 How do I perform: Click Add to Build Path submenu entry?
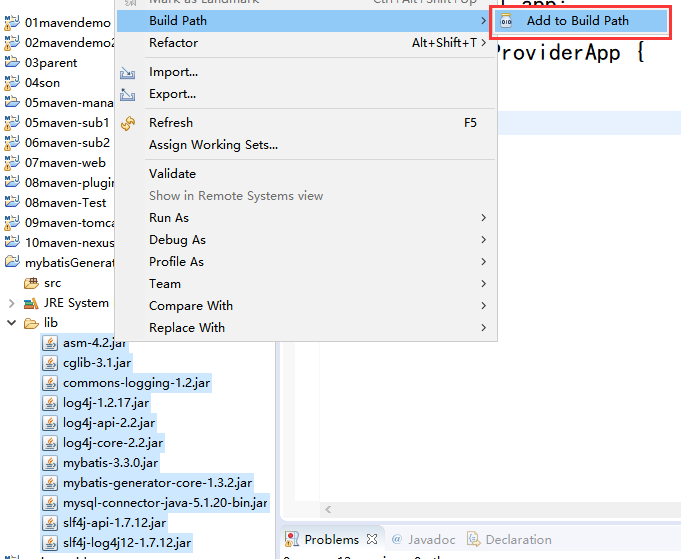[x=581, y=21]
